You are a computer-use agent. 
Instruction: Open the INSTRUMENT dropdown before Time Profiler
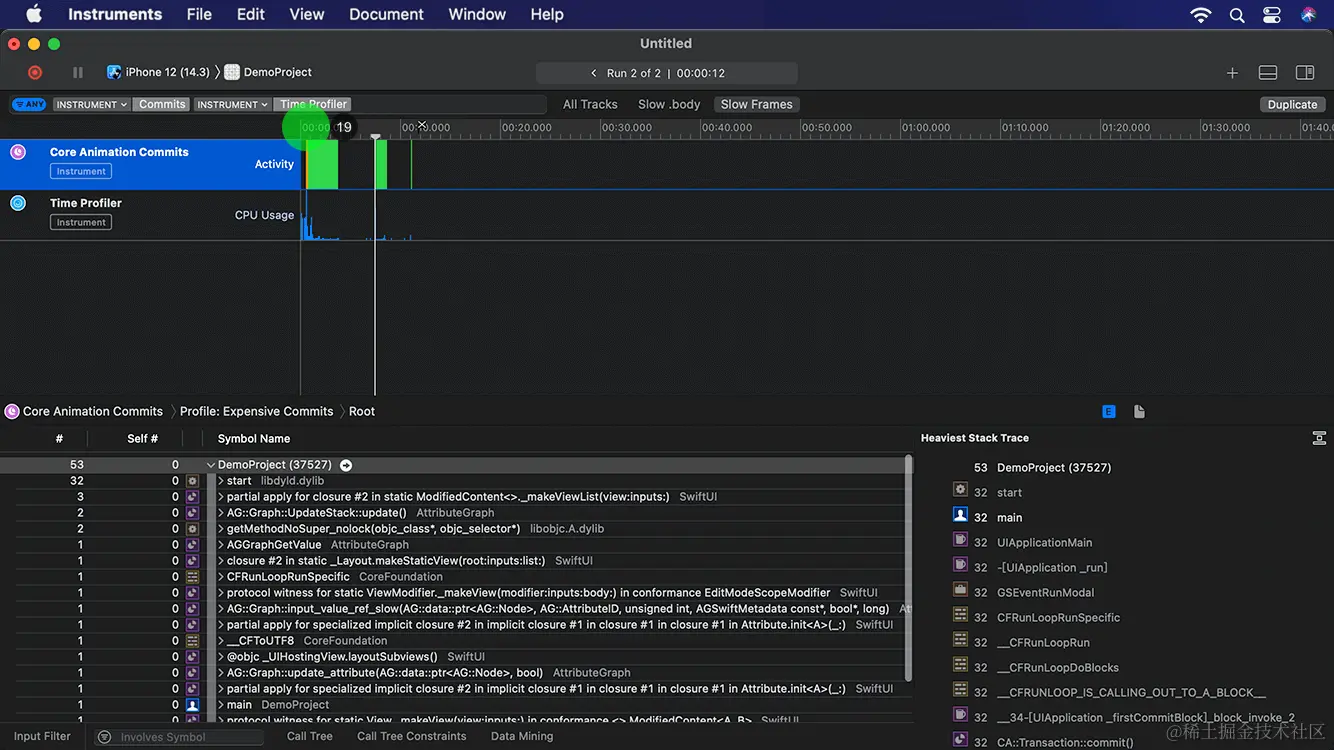(232, 104)
